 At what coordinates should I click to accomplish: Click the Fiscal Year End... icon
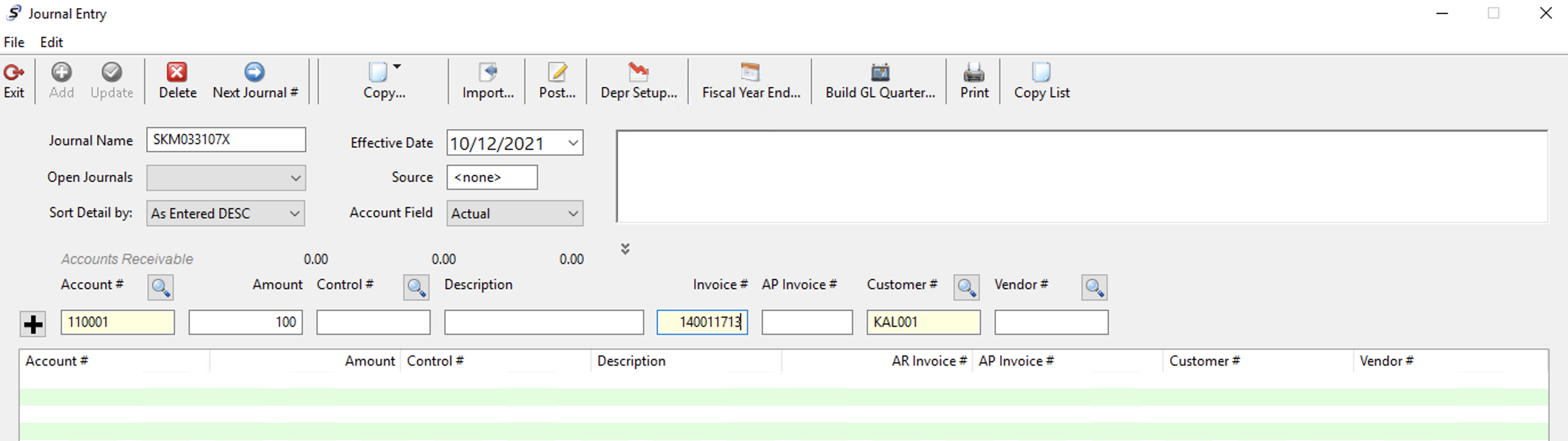750,73
